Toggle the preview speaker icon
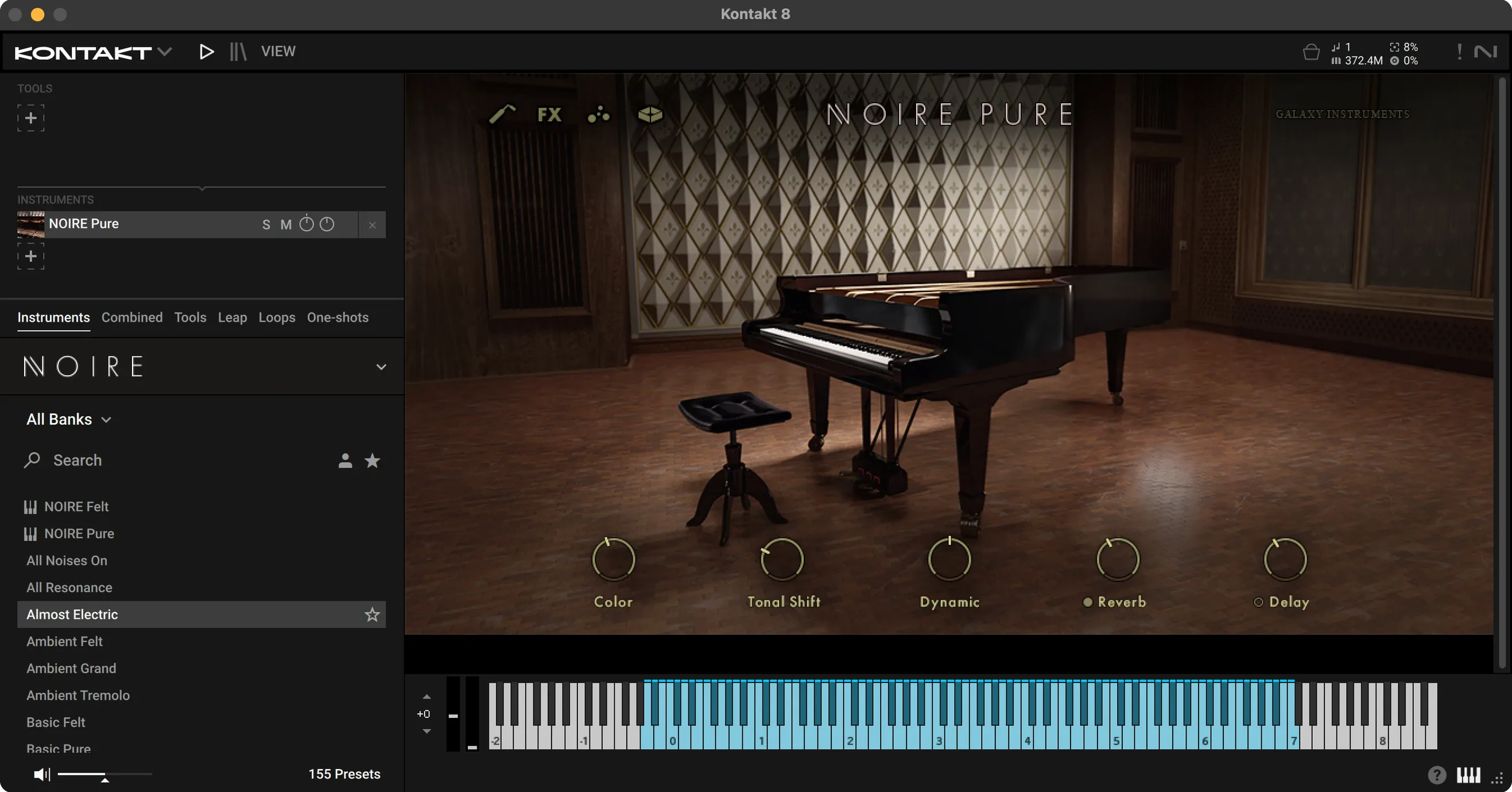1512x792 pixels. [x=42, y=774]
